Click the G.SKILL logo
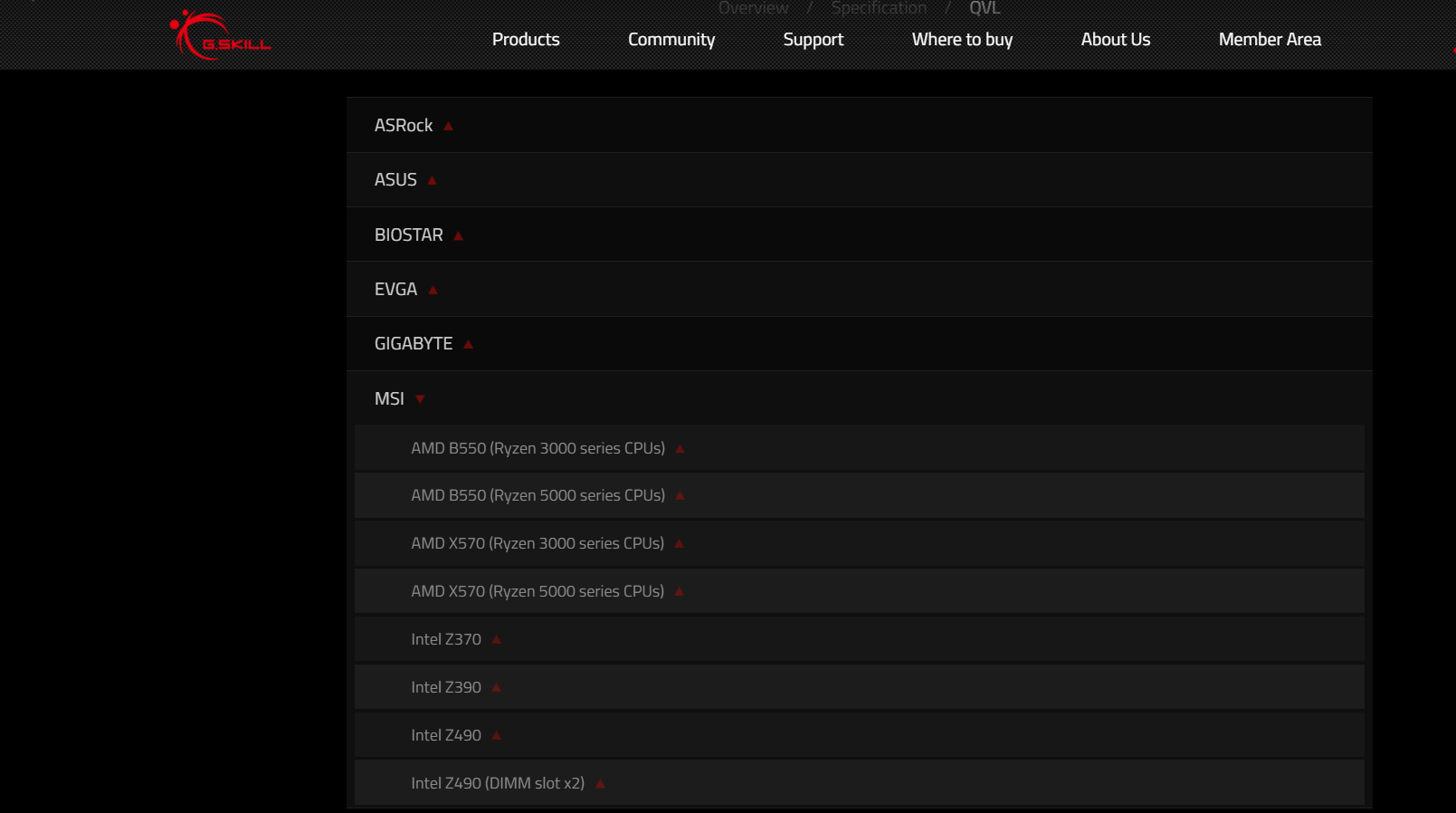 click(x=220, y=35)
